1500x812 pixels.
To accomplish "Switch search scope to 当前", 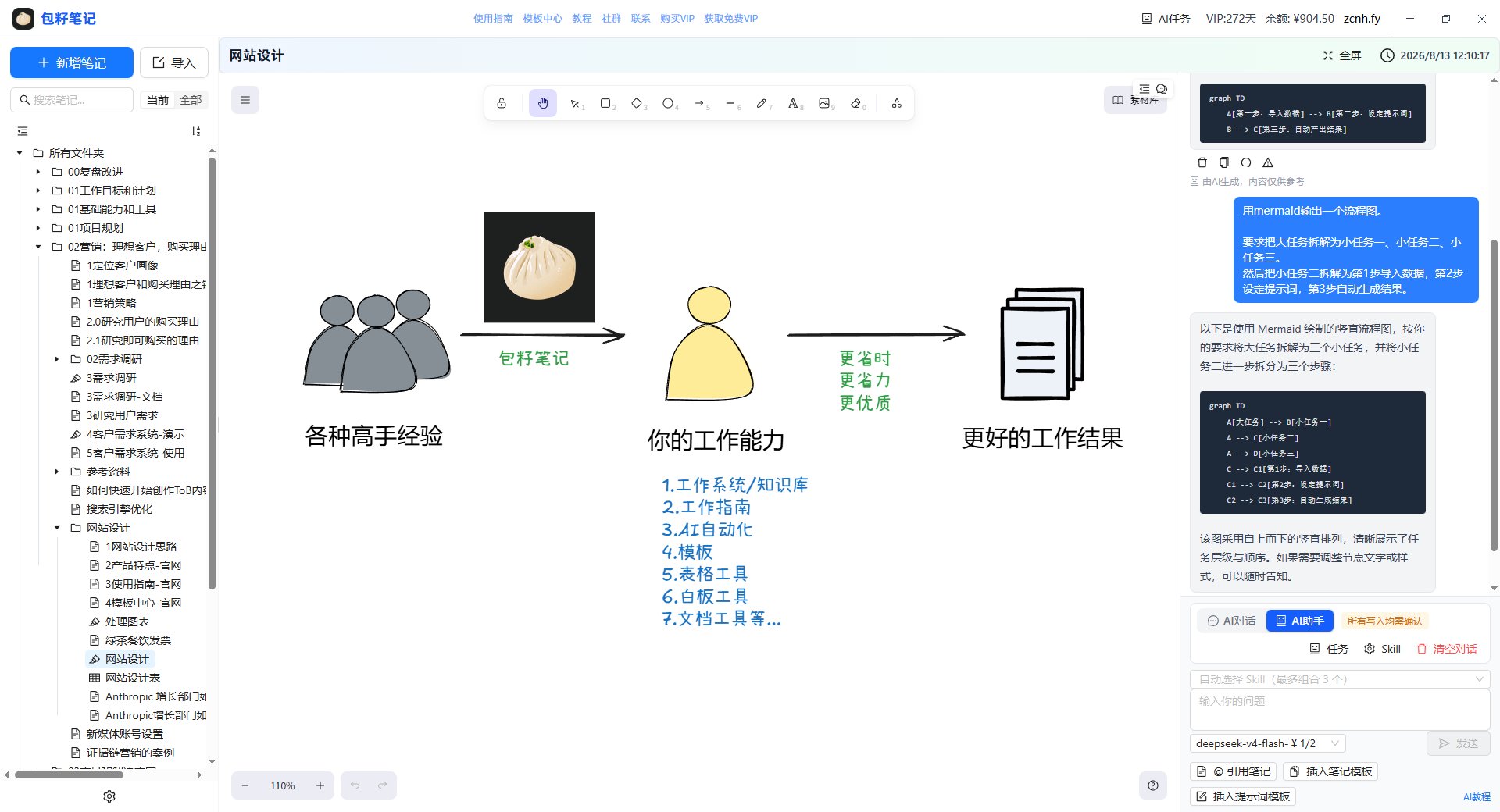I will pyautogui.click(x=158, y=100).
